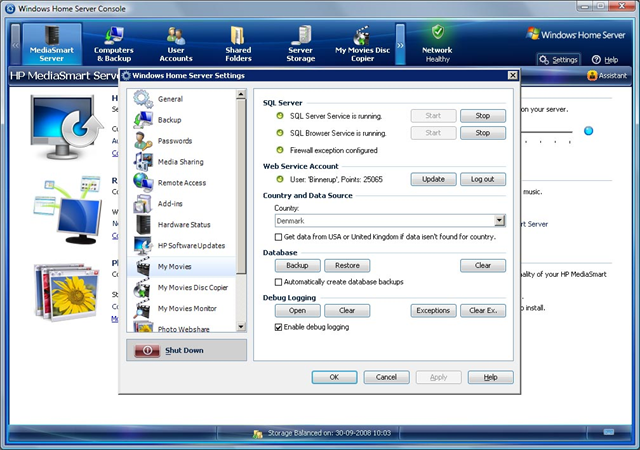
Task: Click the Database Clear button
Action: tap(483, 265)
